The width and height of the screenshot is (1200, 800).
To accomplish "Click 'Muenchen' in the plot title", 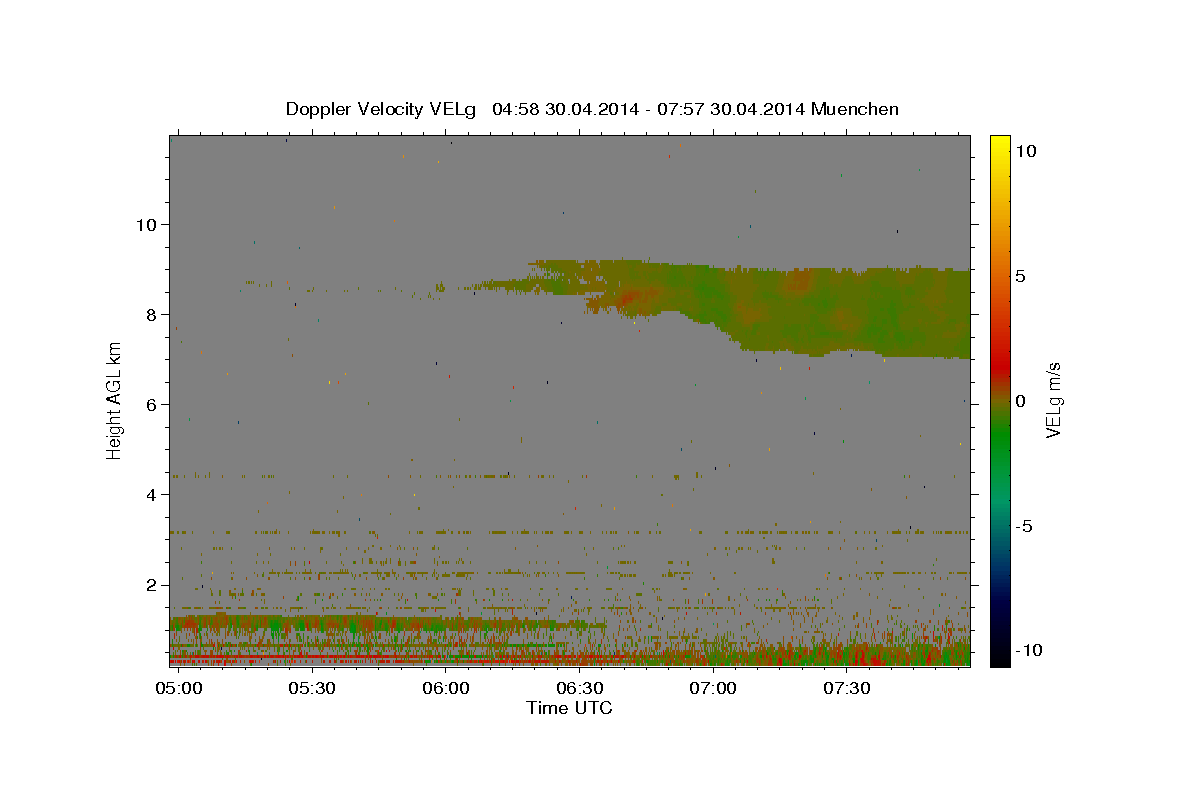I will (856, 109).
